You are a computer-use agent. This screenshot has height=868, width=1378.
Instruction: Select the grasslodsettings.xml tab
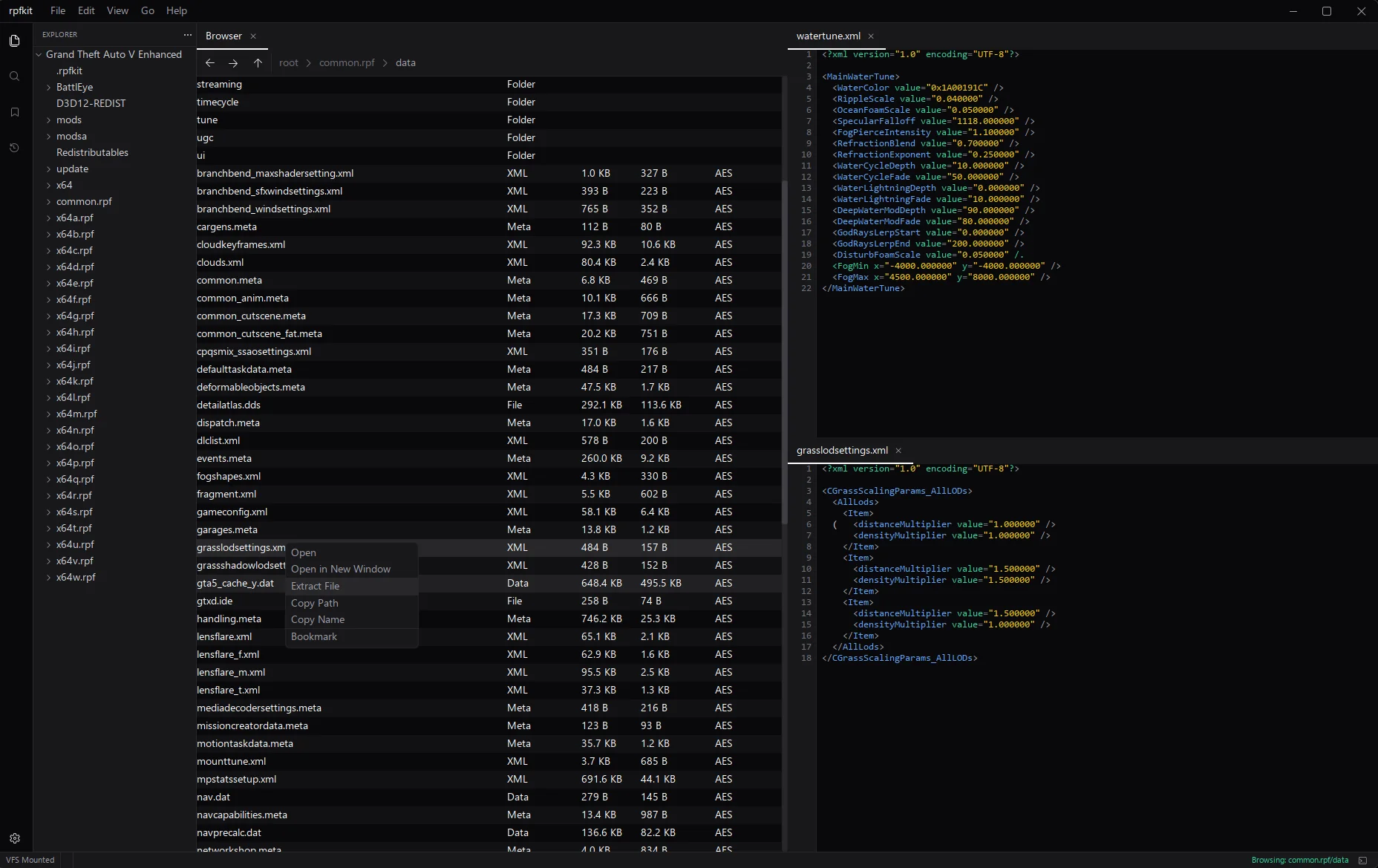(x=842, y=451)
